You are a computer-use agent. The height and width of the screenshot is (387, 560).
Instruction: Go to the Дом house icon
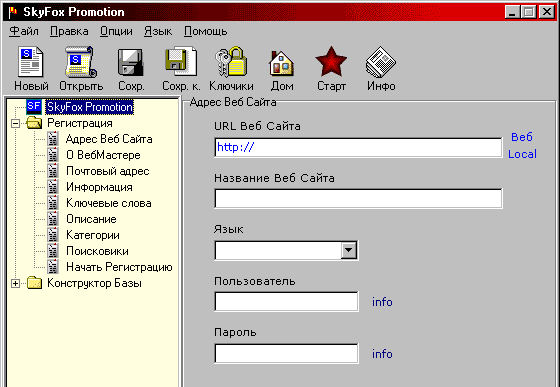[x=281, y=63]
